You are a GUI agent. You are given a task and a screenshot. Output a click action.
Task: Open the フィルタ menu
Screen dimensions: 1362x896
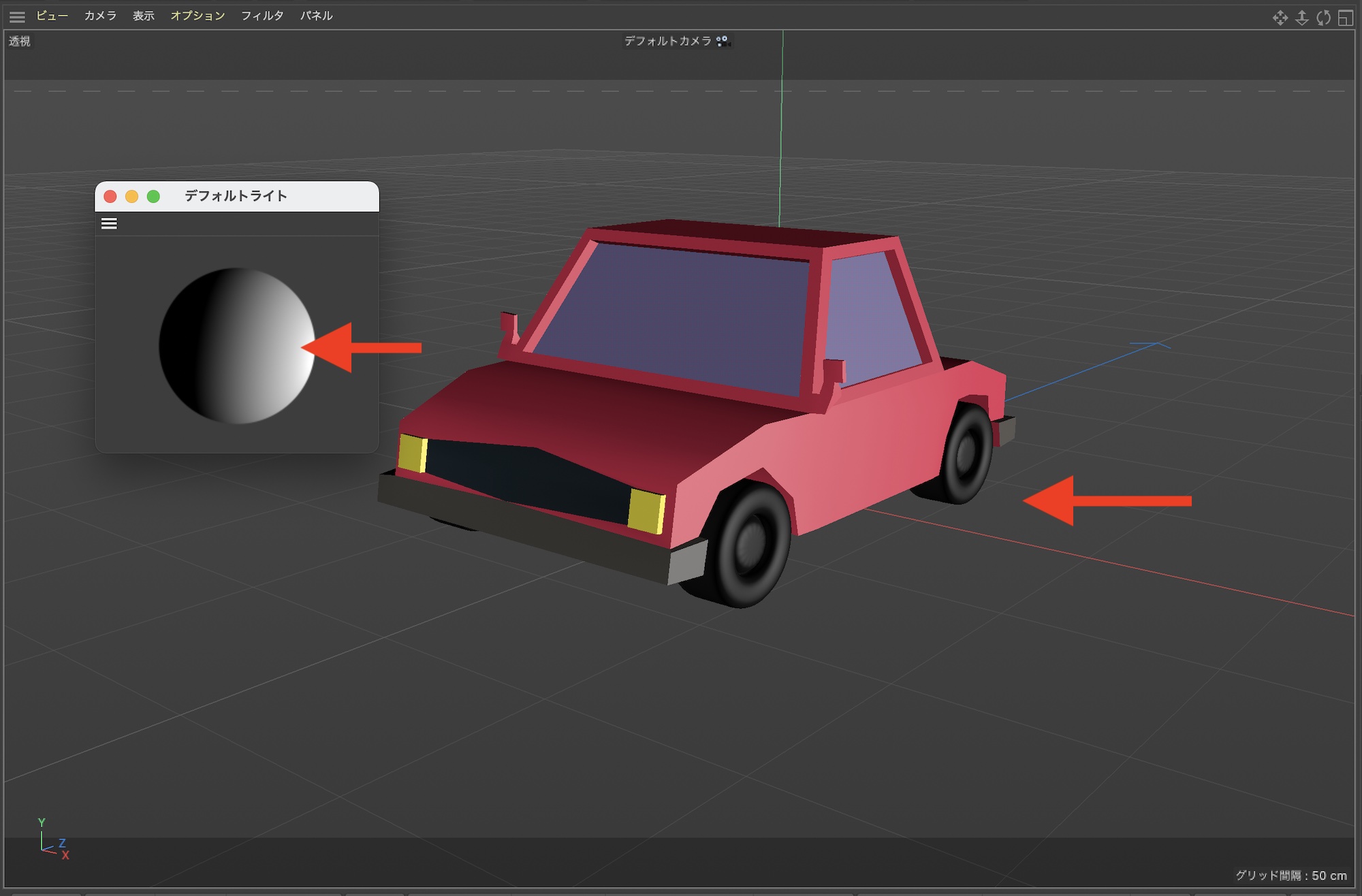[x=262, y=16]
